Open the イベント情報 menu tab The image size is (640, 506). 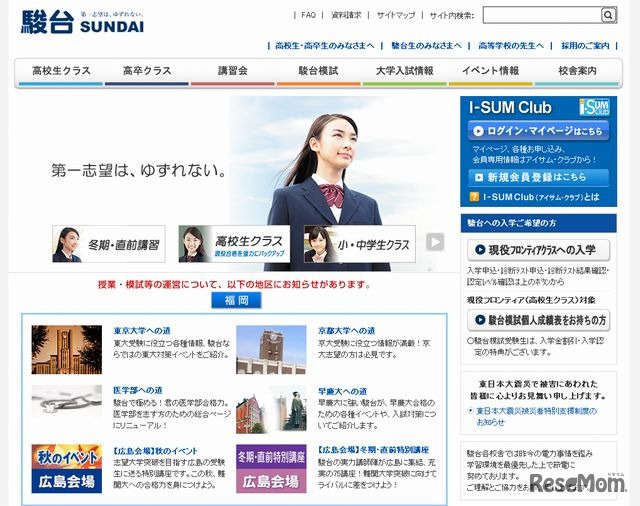(491, 72)
